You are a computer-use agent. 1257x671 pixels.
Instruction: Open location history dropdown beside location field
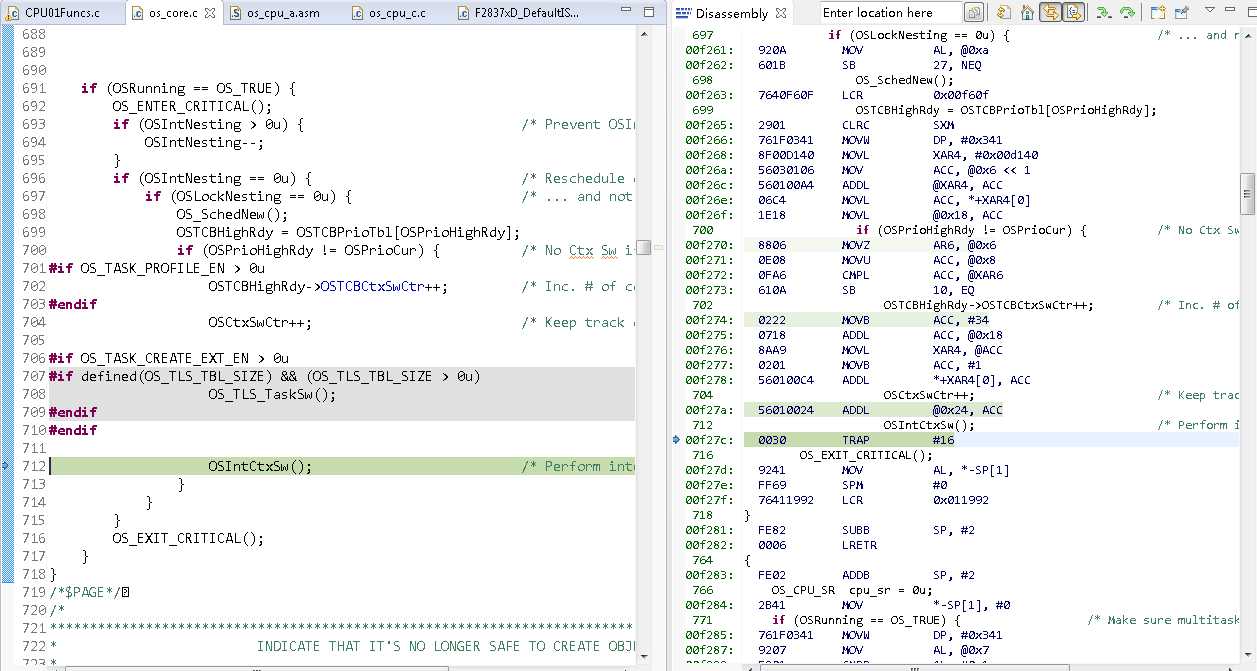pos(976,13)
